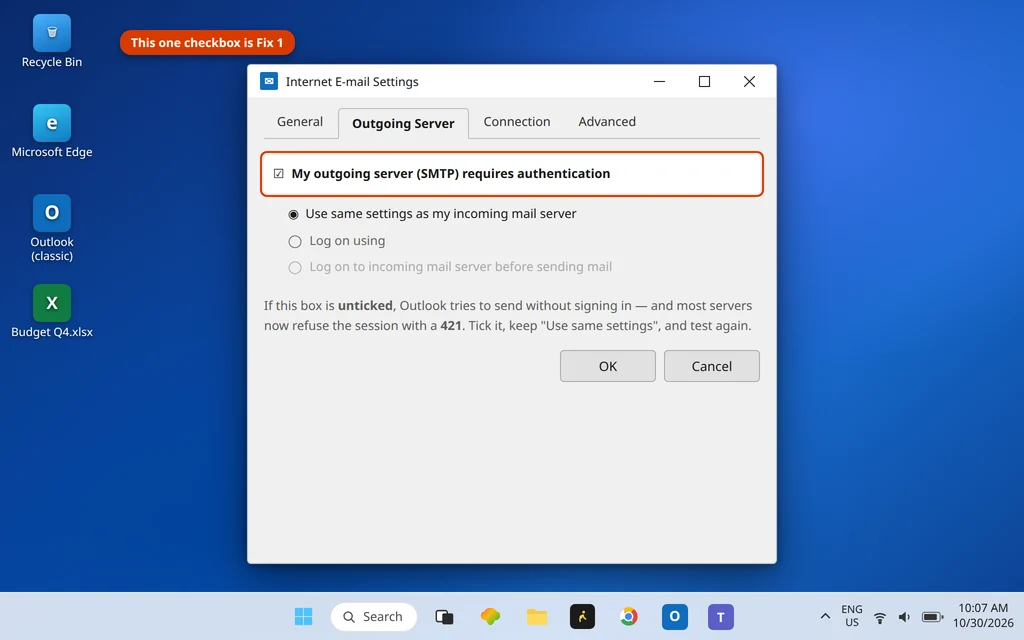
Task: Click the Internet E-mail Settings envelope icon
Action: coord(269,82)
